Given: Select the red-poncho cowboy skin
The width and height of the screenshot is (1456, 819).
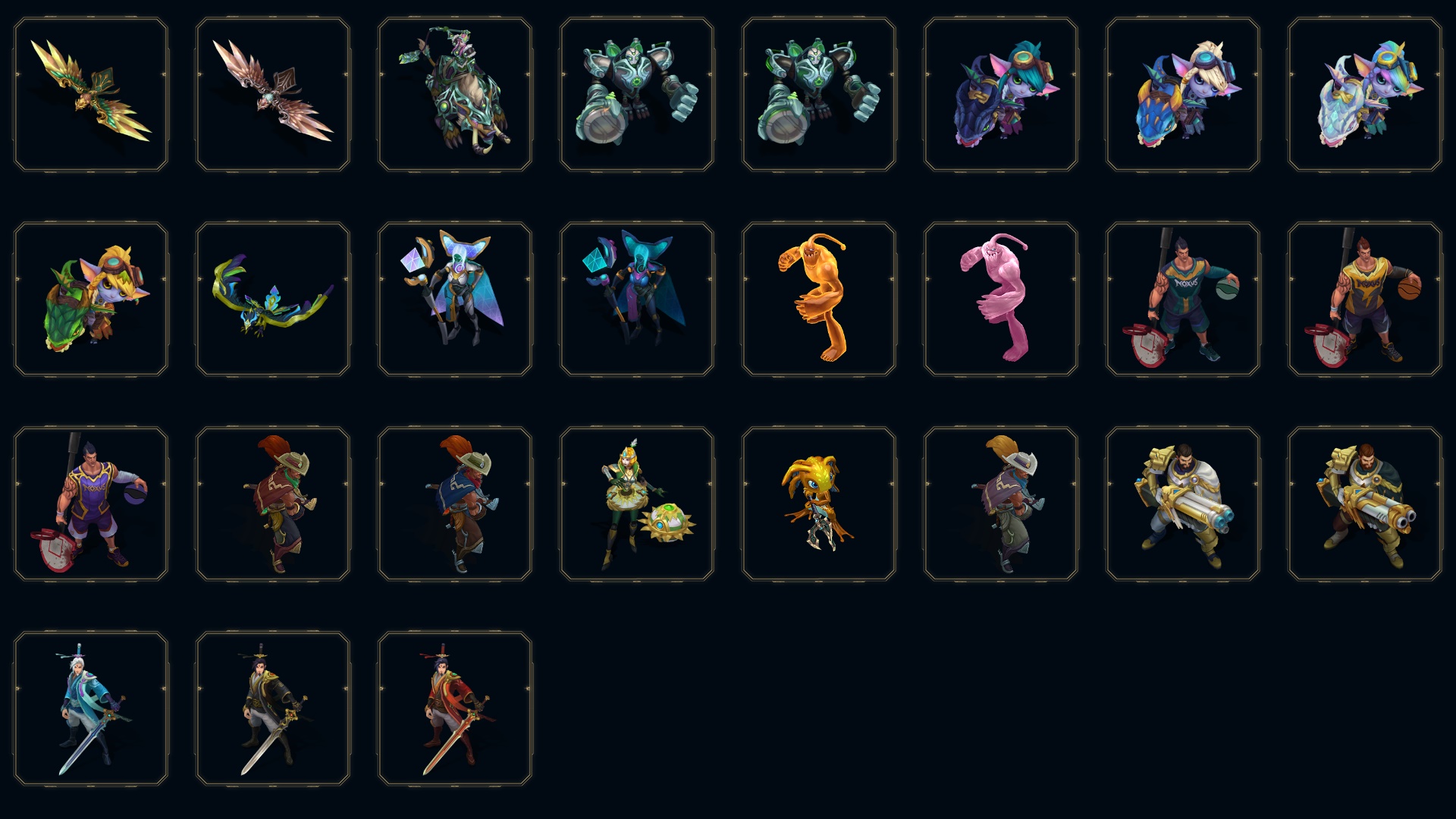Looking at the screenshot, I should [x=273, y=504].
